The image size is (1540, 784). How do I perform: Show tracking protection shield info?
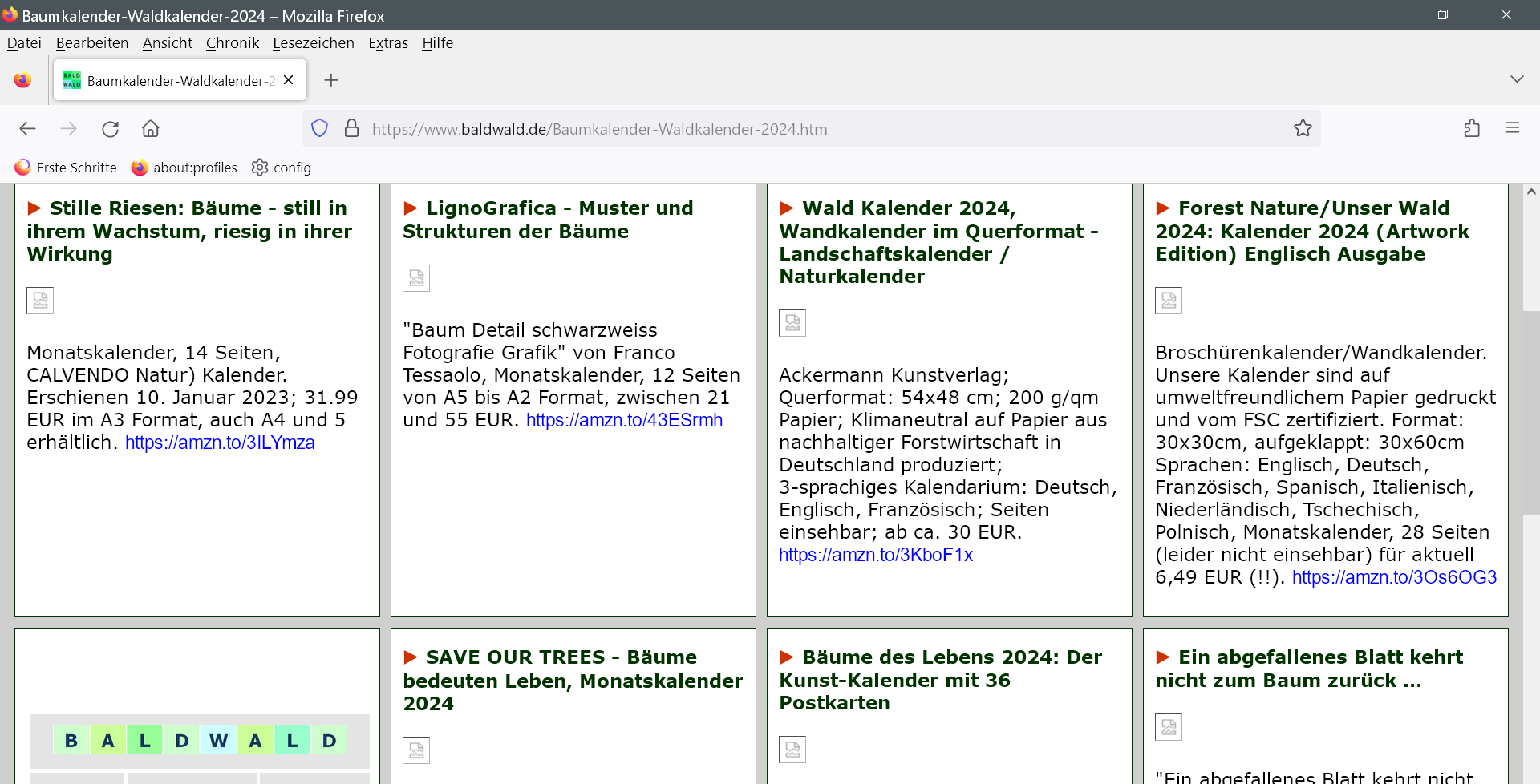(x=320, y=128)
